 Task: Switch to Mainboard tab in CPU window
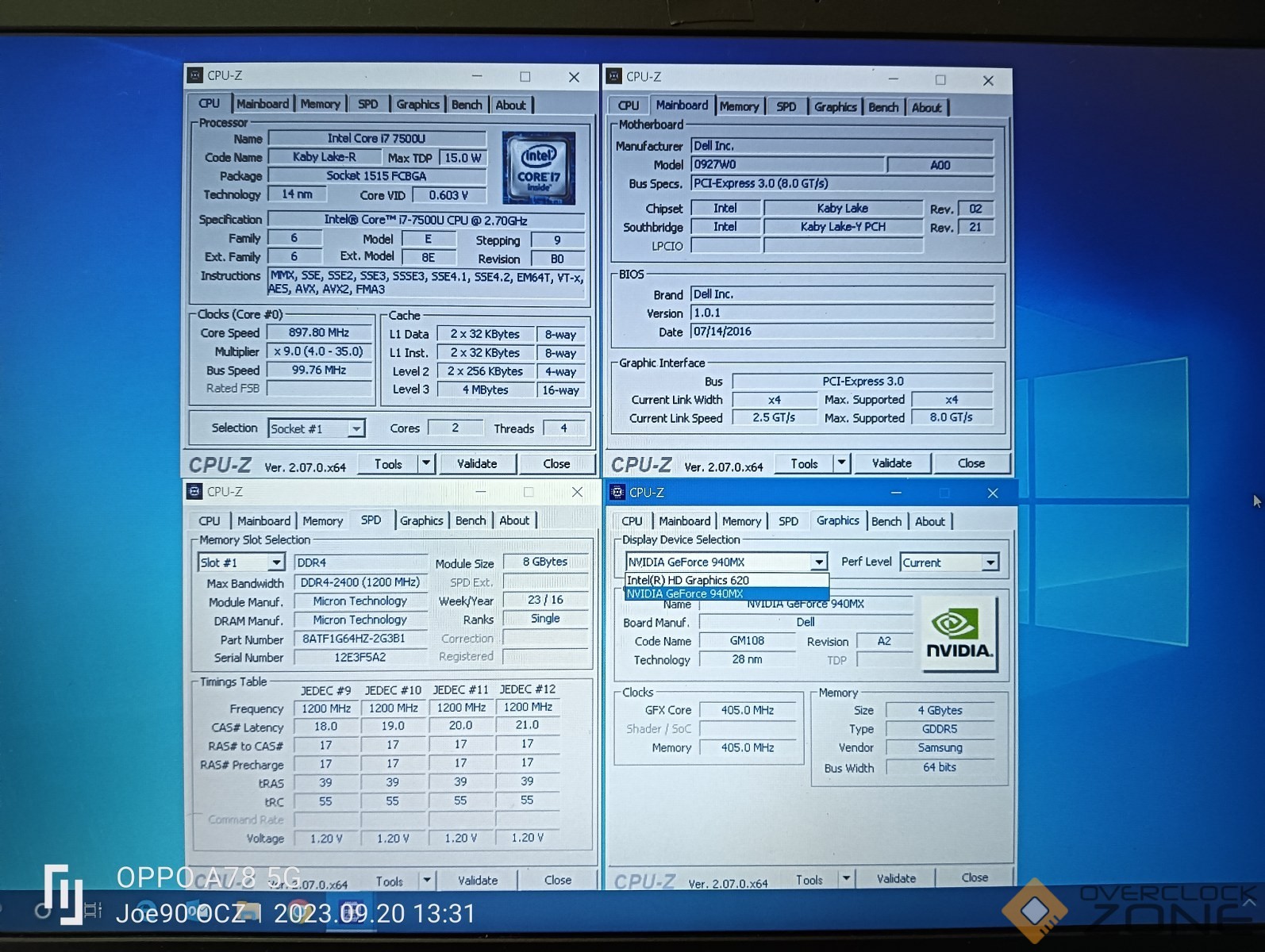263,104
